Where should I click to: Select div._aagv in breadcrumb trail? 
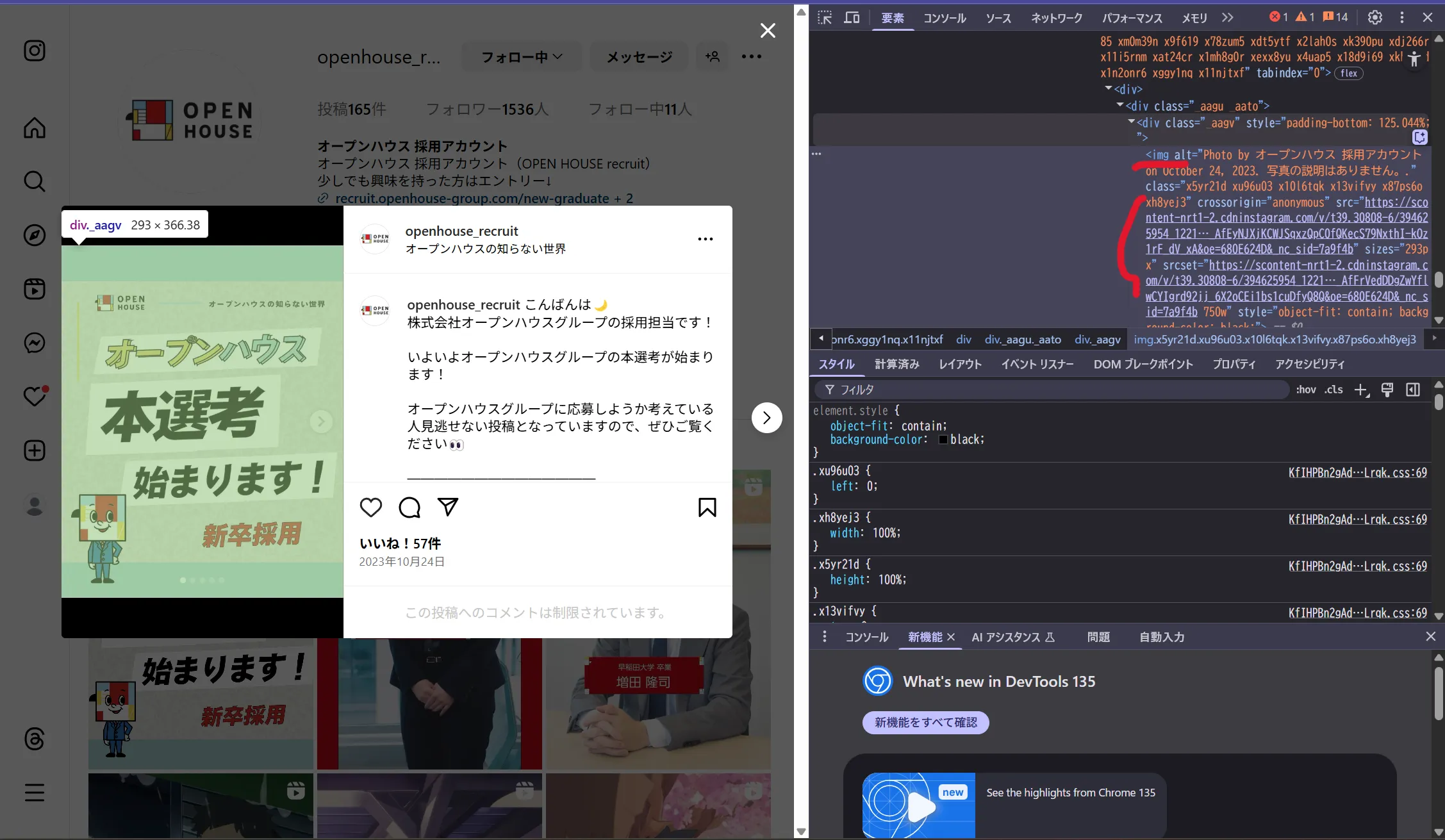coord(1098,339)
